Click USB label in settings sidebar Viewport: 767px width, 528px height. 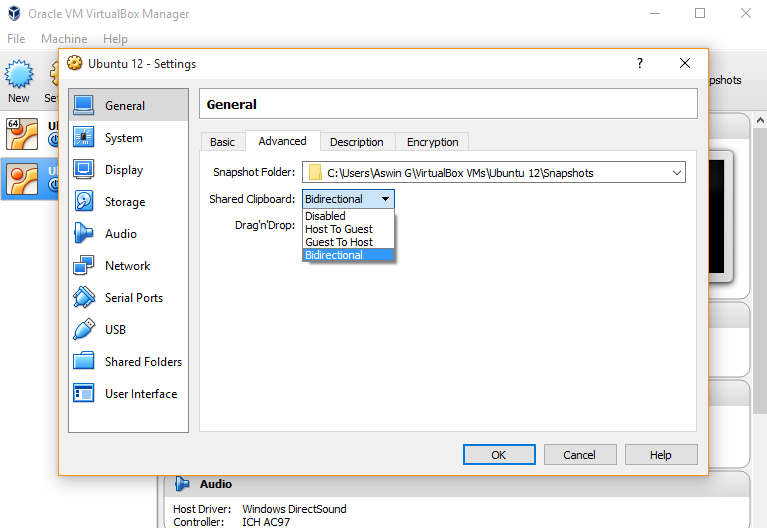click(x=115, y=330)
